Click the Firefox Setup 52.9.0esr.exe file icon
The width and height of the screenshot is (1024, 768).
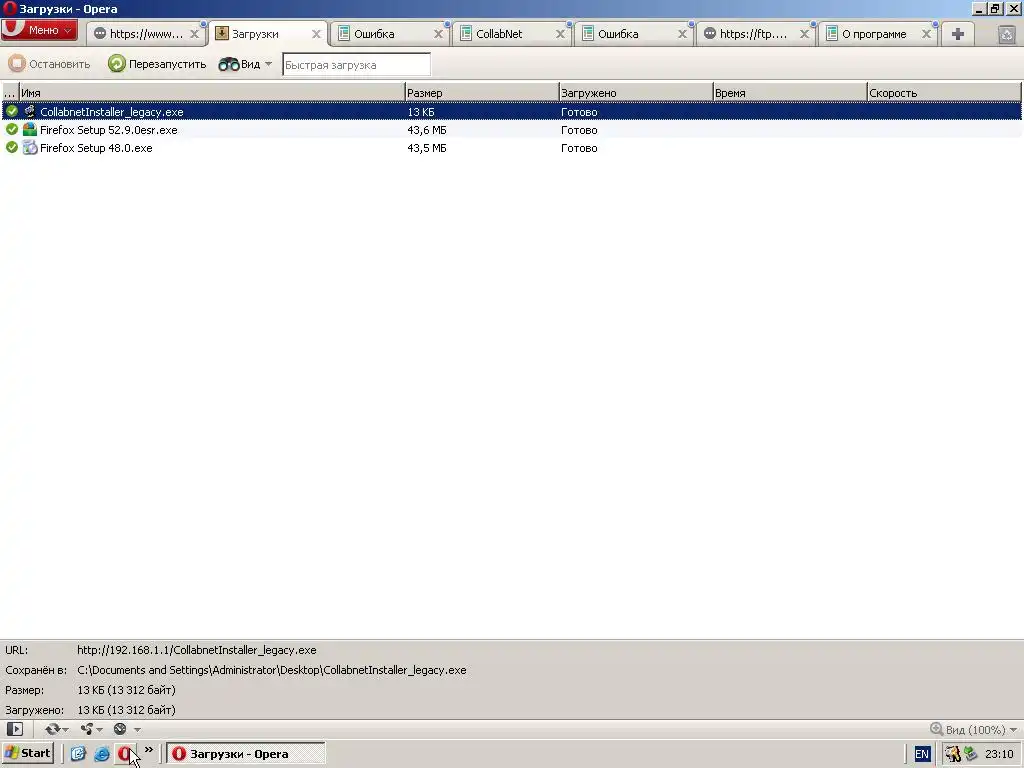(x=29, y=129)
